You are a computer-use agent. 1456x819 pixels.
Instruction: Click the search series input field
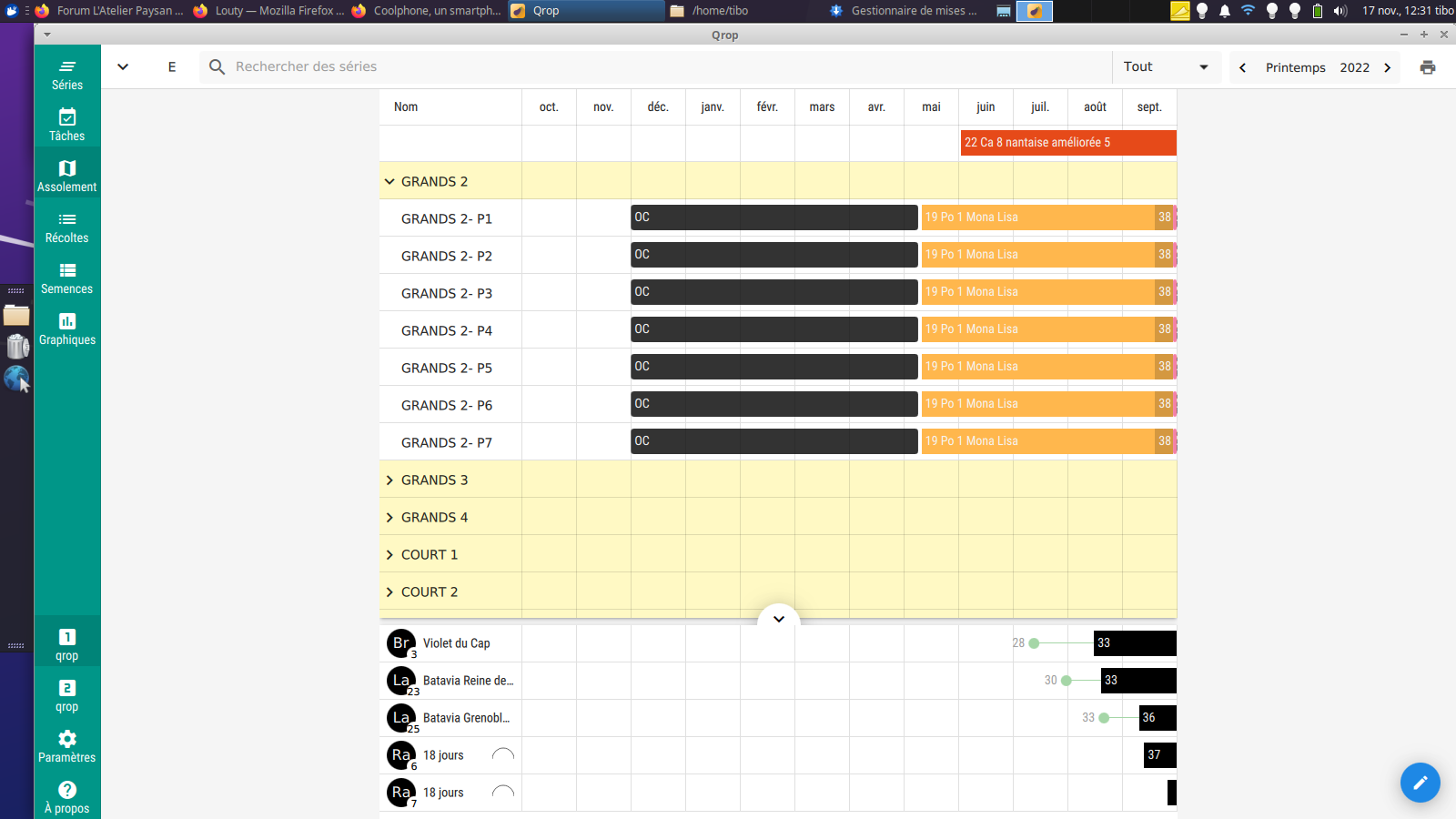click(x=655, y=67)
